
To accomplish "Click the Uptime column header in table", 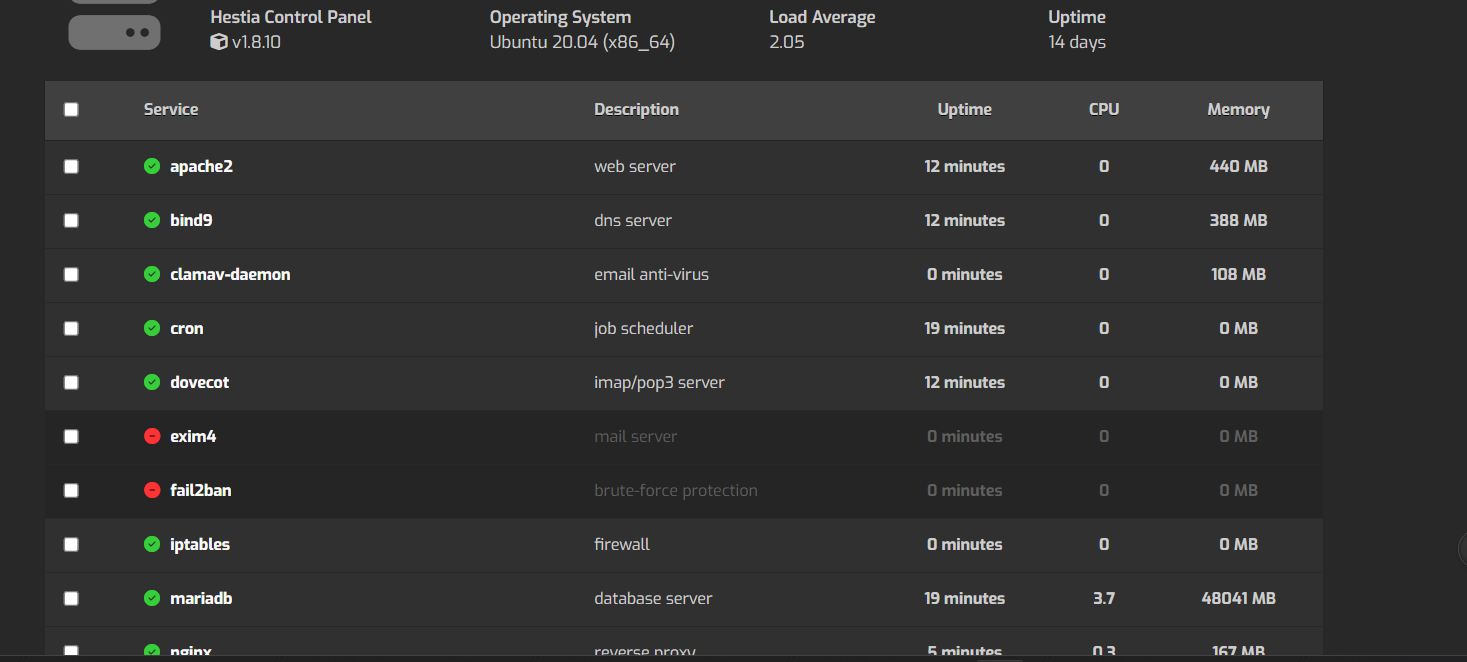I will (x=965, y=109).
